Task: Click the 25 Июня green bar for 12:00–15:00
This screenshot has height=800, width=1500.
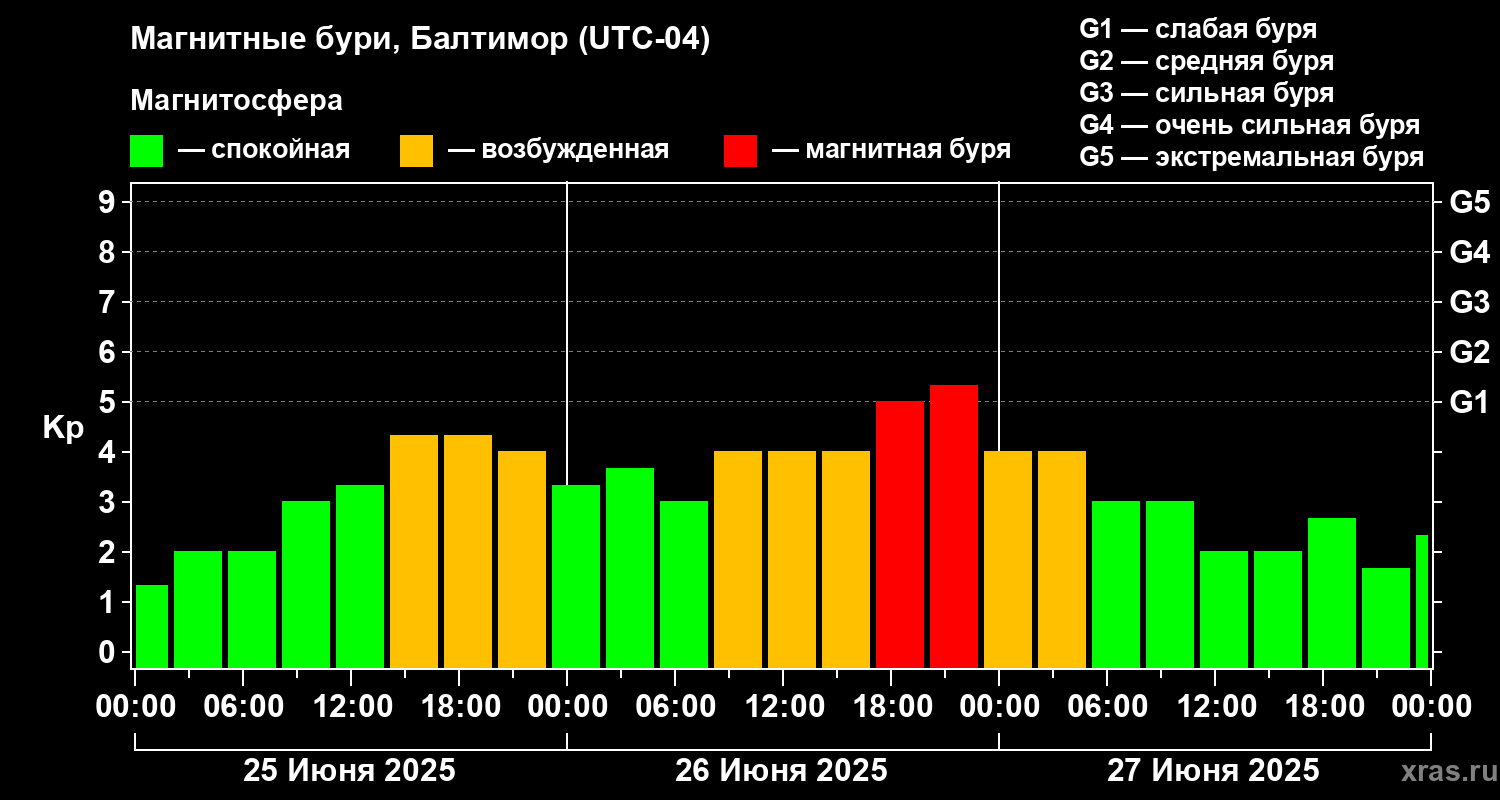Action: tap(360, 576)
